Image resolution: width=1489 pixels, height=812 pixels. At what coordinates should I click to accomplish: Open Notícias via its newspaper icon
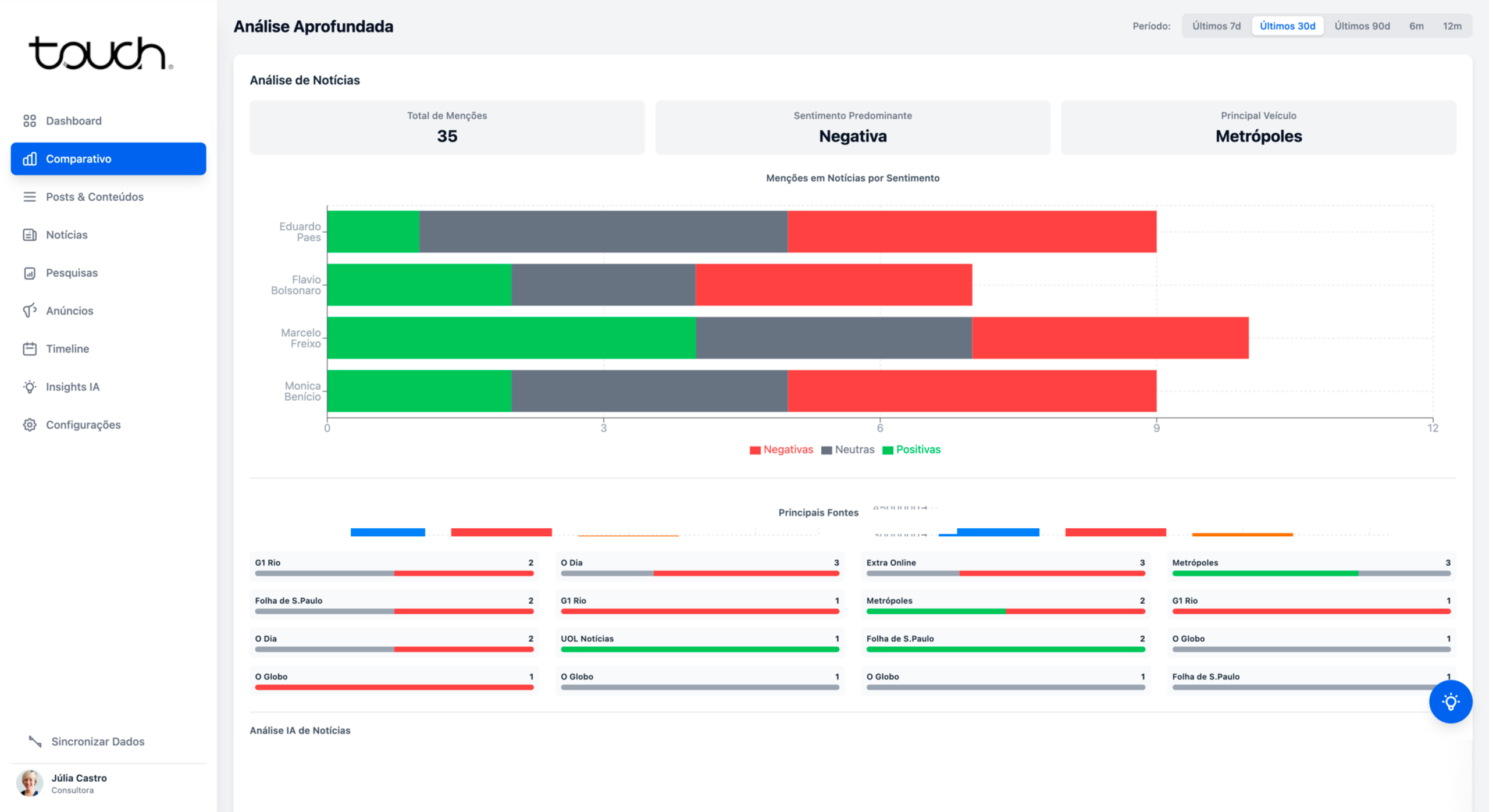(30, 235)
